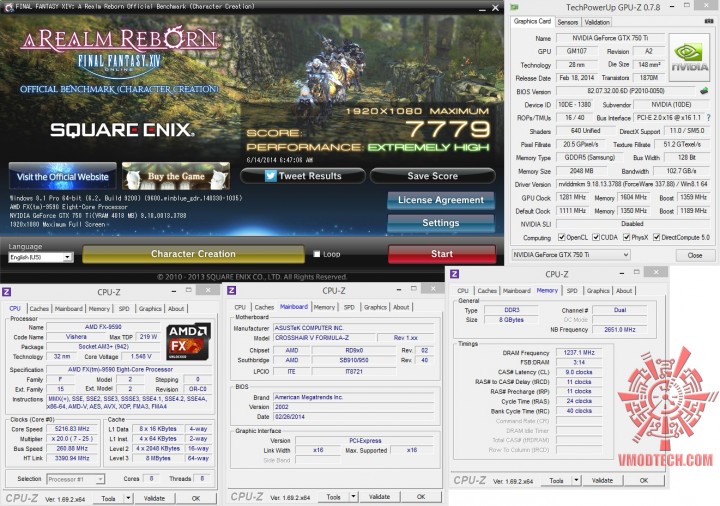The image size is (720, 506).
Task: Open the benchmark Settings button
Action: (x=441, y=223)
